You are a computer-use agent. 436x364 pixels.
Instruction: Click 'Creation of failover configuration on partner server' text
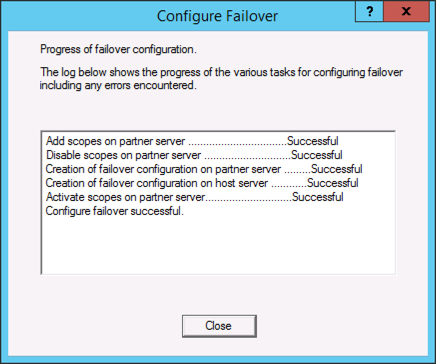(x=163, y=169)
